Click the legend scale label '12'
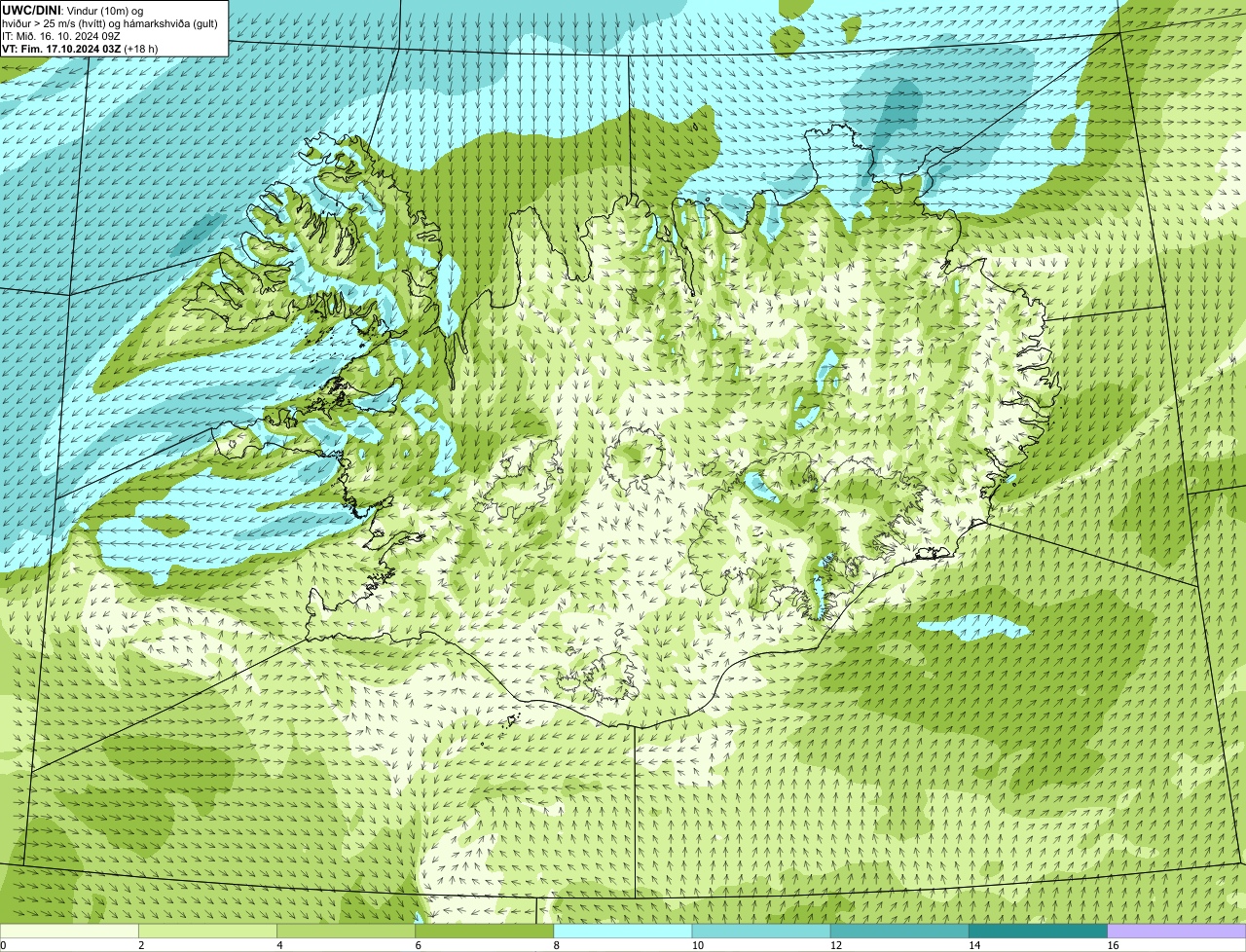Viewport: 1246px width, 952px height. (835, 945)
